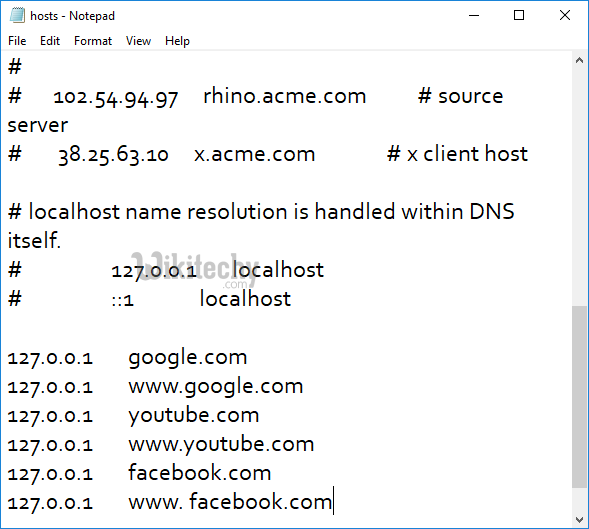Click the vertical scrollbar thumb

tap(579, 396)
